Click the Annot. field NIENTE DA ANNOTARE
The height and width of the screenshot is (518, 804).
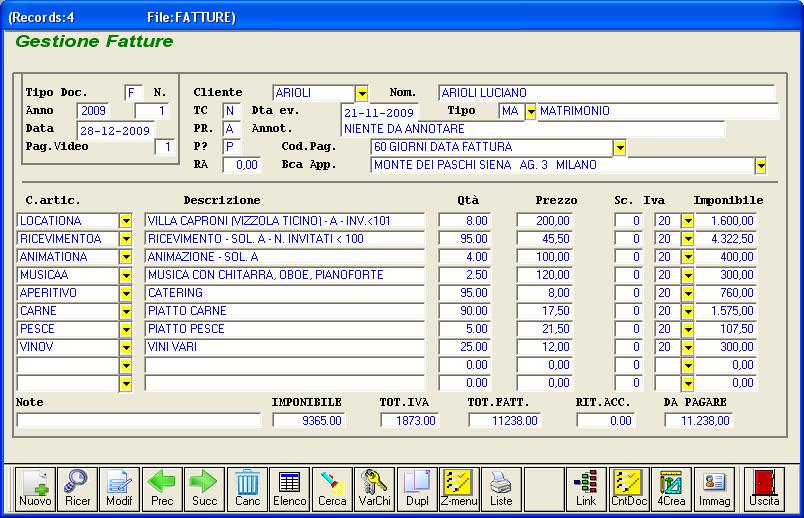coord(533,129)
